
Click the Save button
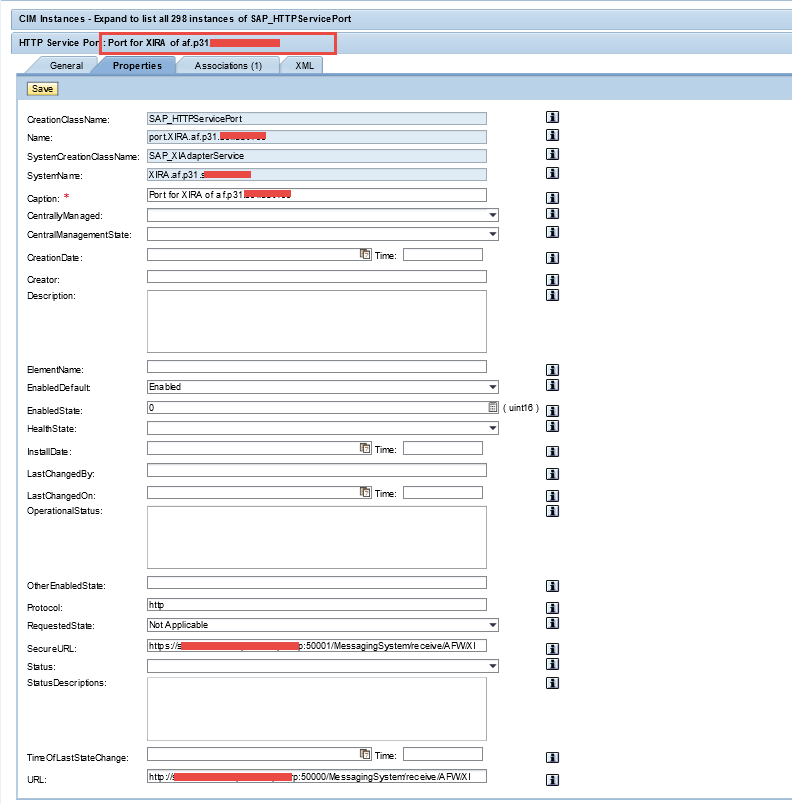pyautogui.click(x=43, y=89)
